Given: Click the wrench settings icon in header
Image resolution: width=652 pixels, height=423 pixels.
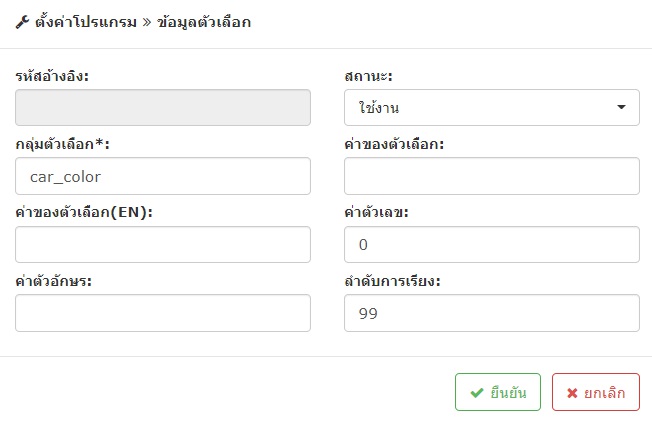Looking at the screenshot, I should tap(22, 22).
